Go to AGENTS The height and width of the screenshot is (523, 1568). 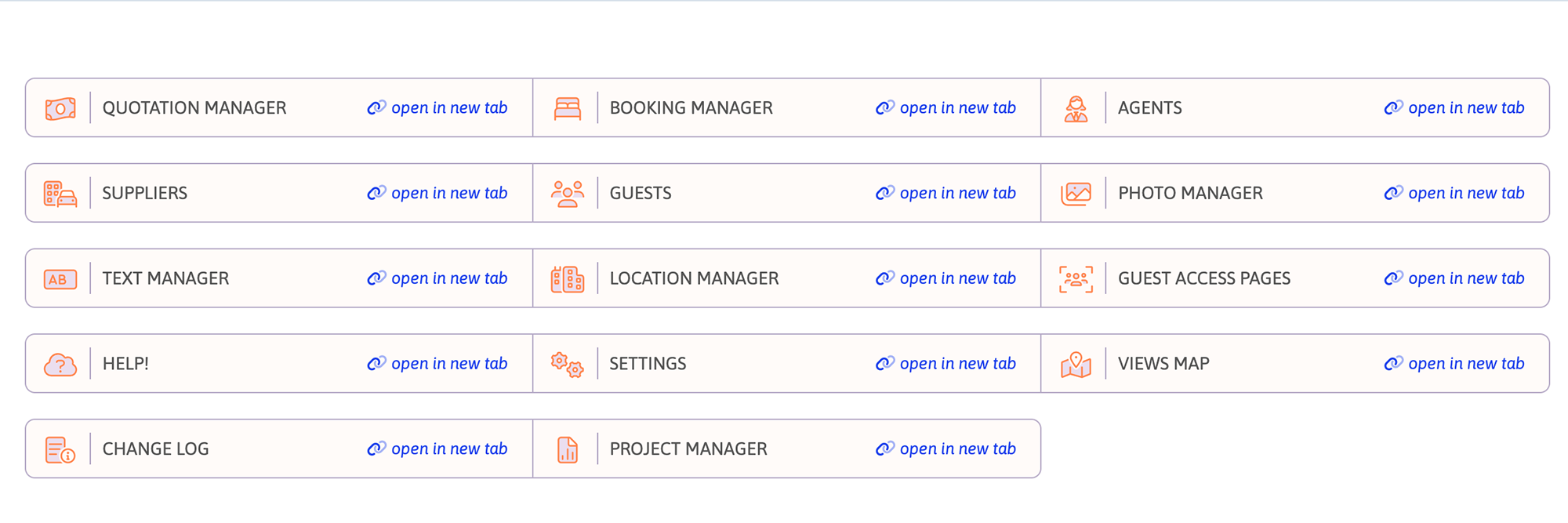click(1149, 108)
